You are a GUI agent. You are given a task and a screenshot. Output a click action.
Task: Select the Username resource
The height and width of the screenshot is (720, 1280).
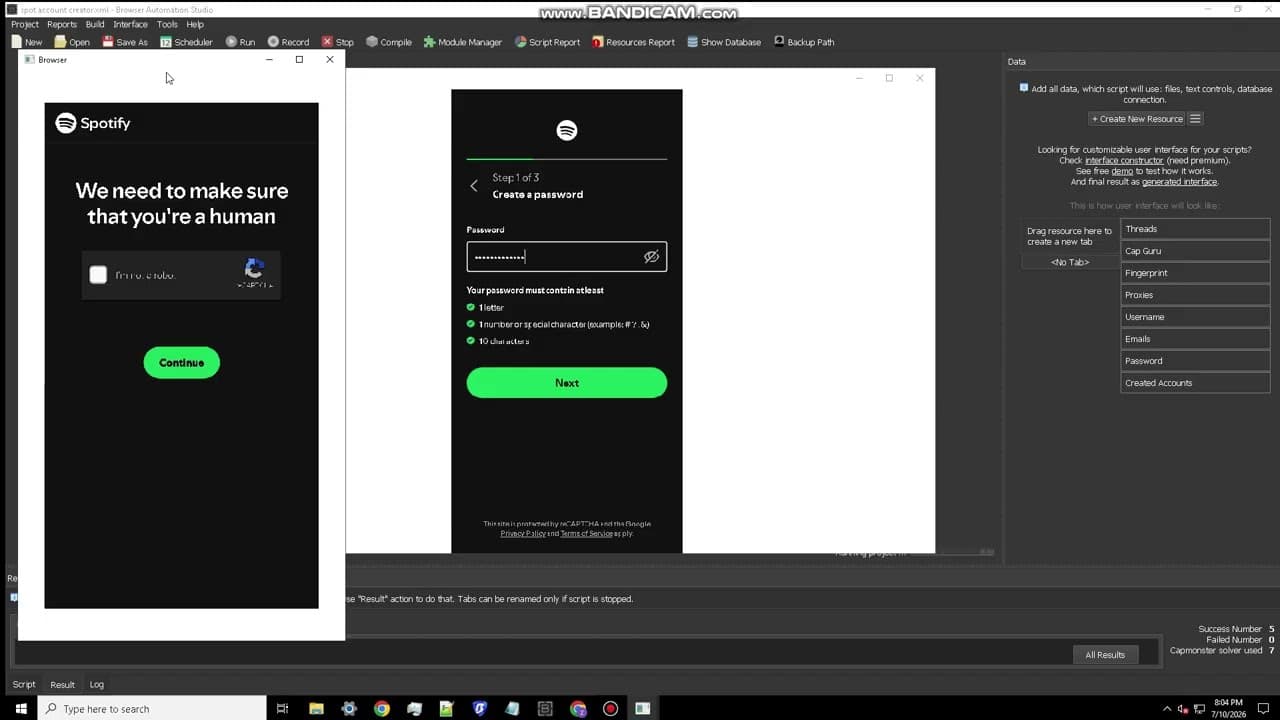1195,317
